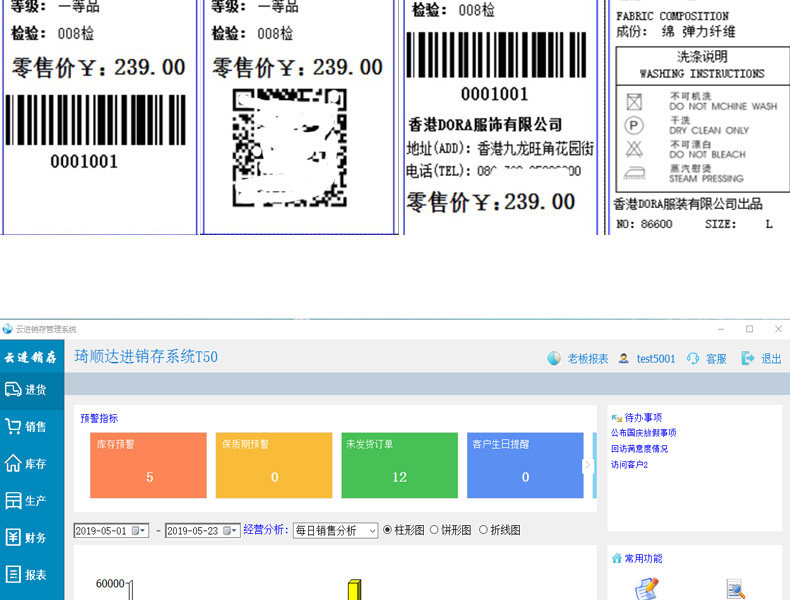This screenshot has width=790, height=600.
Task: Open the 销售 sales sidebar menu
Action: (32, 427)
